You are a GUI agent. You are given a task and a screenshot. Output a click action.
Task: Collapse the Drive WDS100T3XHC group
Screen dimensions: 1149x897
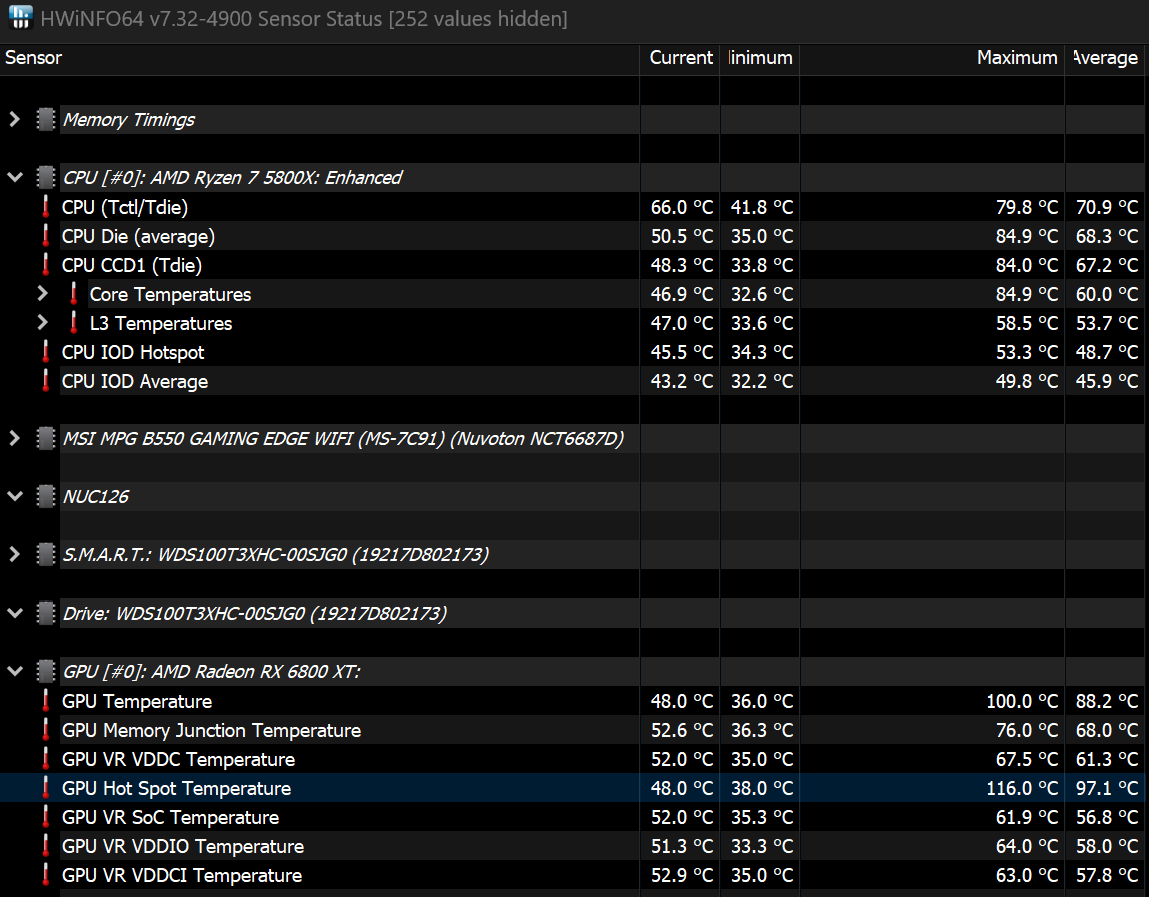15,613
